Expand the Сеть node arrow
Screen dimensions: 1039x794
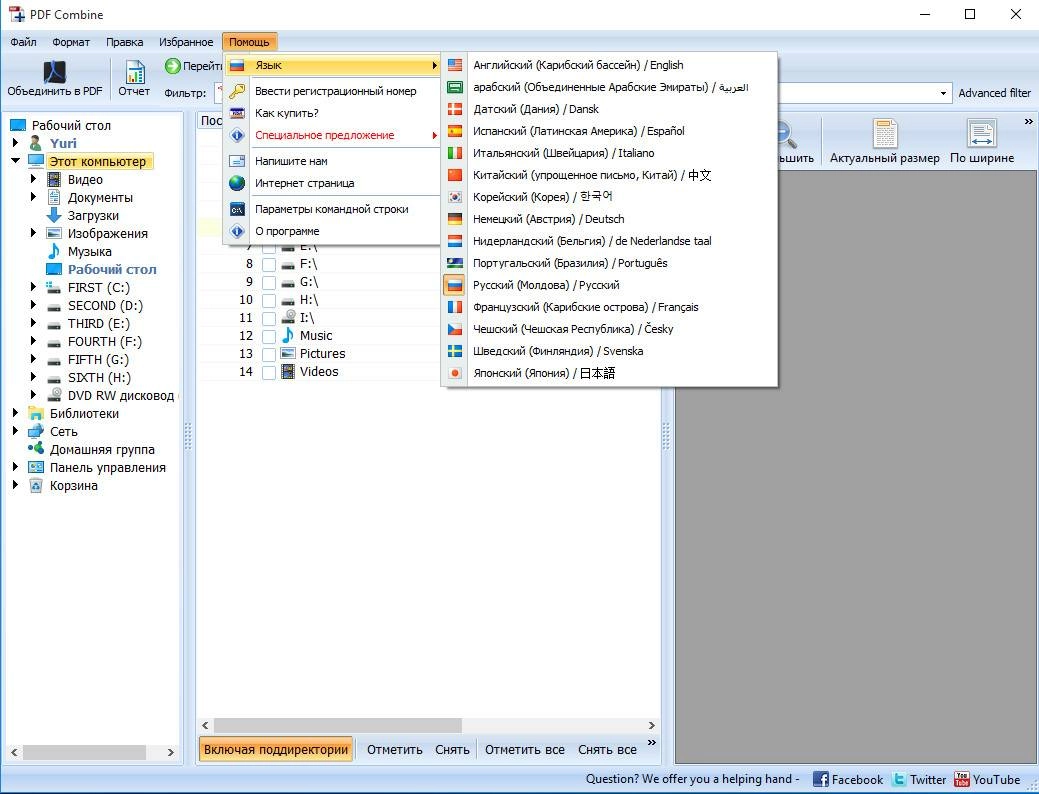click(x=15, y=431)
